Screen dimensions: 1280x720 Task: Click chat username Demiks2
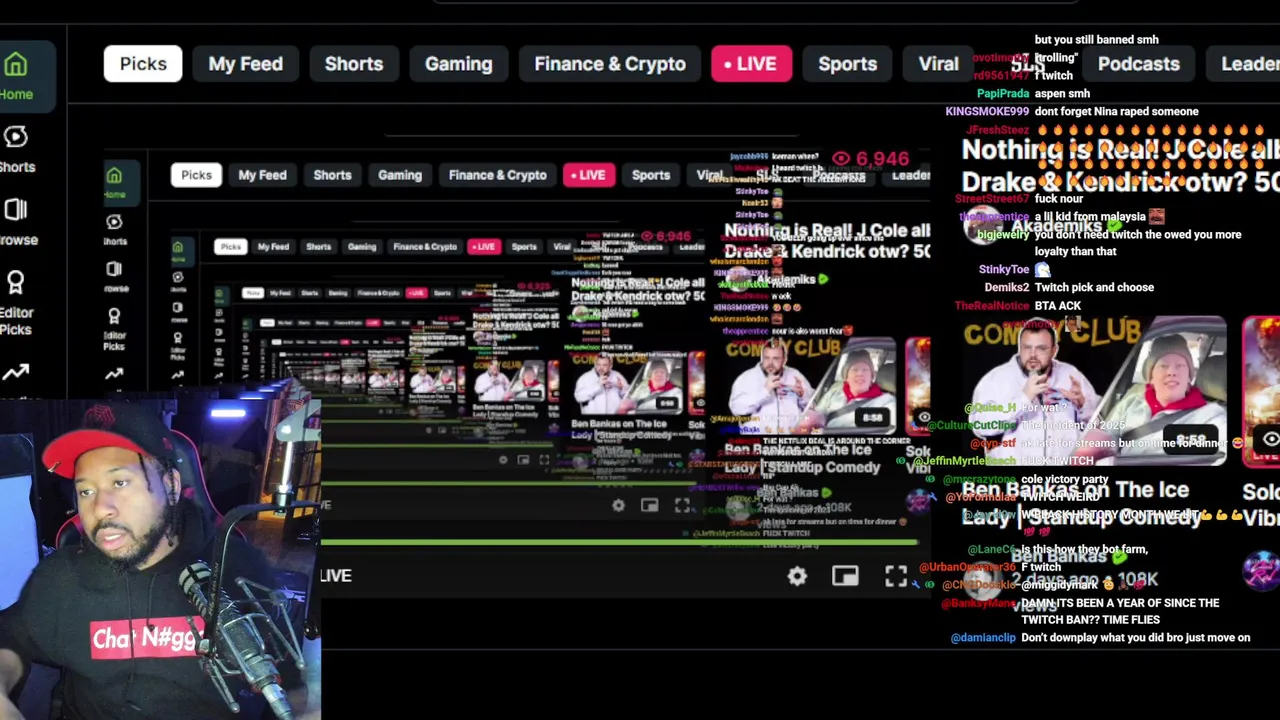point(1007,288)
